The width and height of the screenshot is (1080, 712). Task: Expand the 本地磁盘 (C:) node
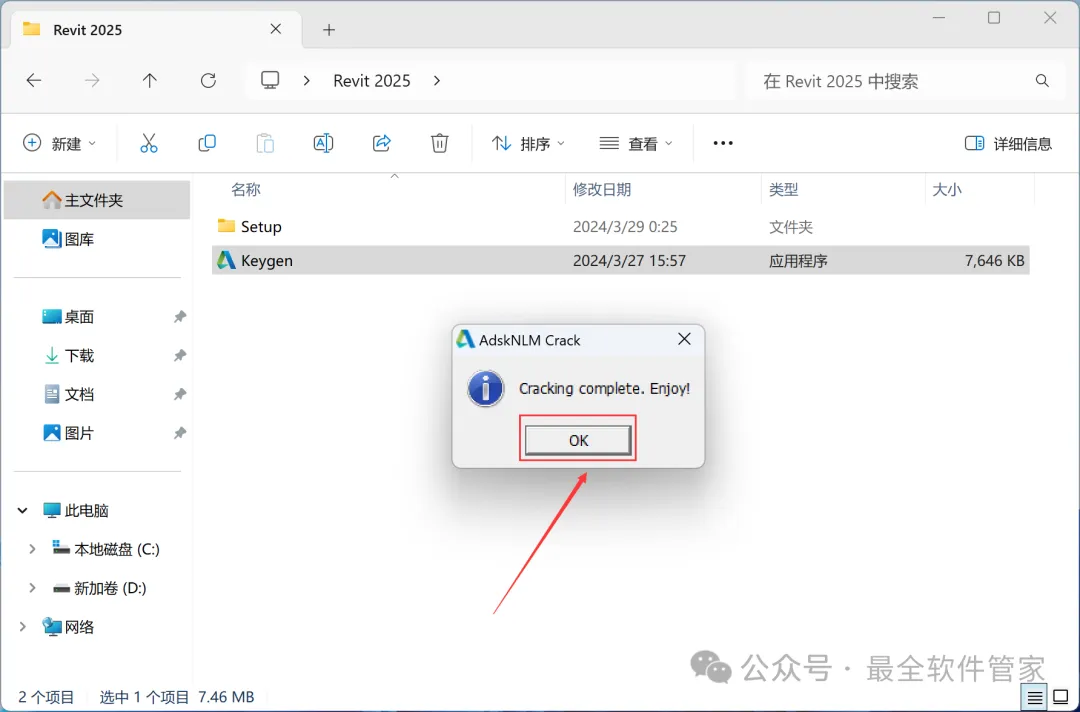[32, 549]
